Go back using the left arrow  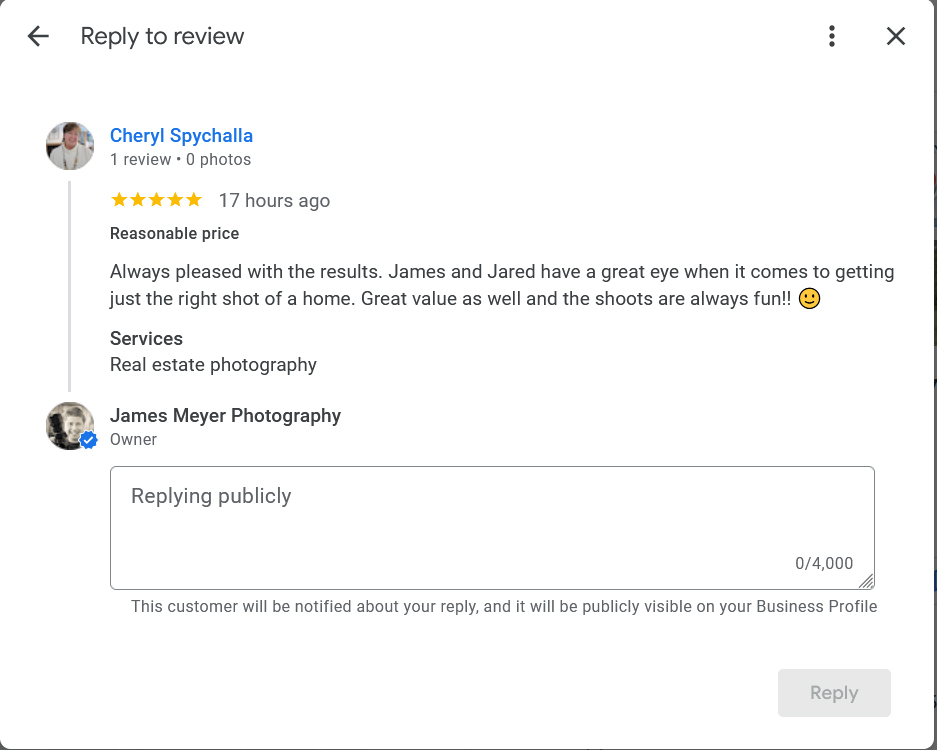[38, 37]
